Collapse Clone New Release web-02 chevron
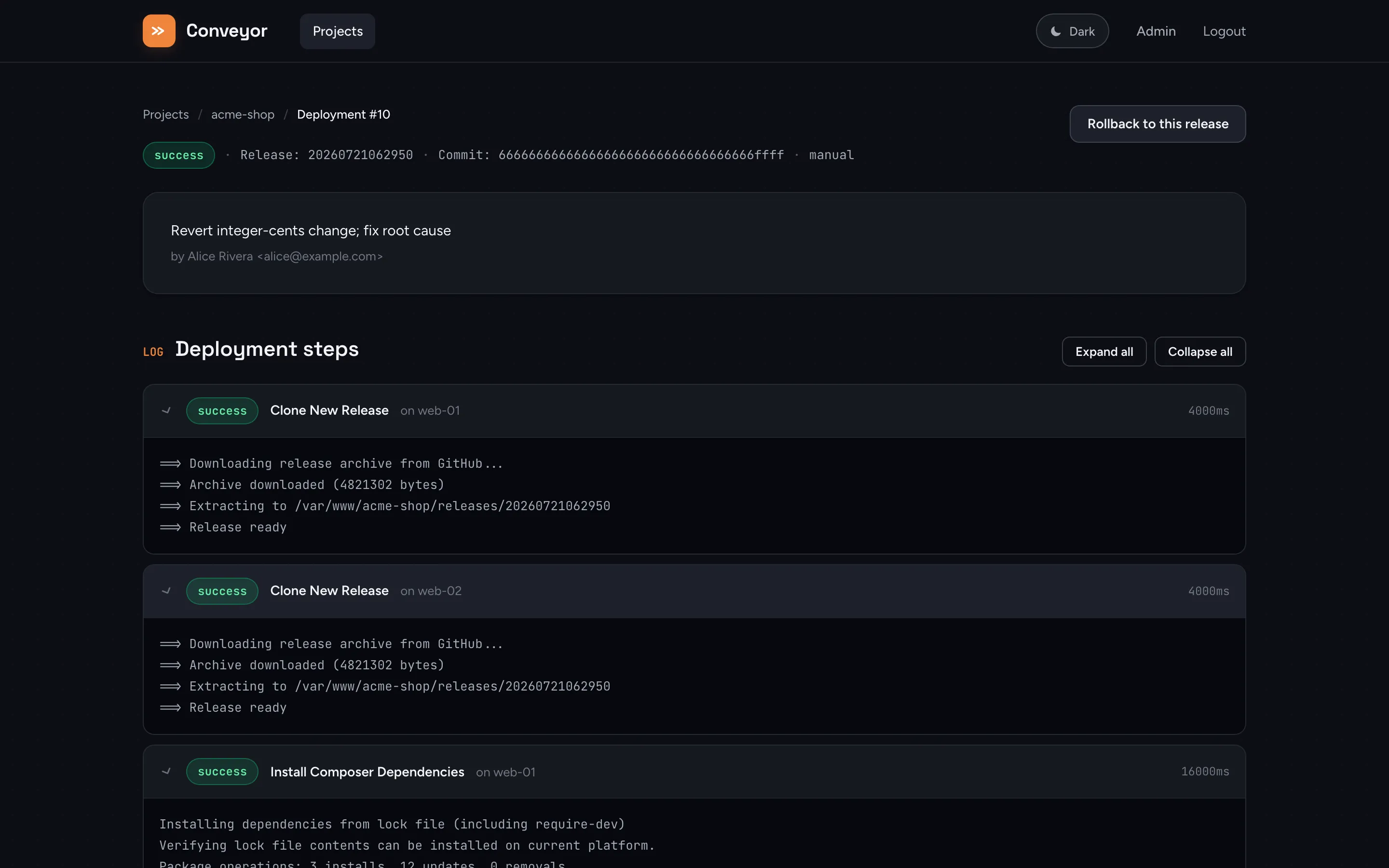This screenshot has height=868, width=1389. pyautogui.click(x=166, y=591)
